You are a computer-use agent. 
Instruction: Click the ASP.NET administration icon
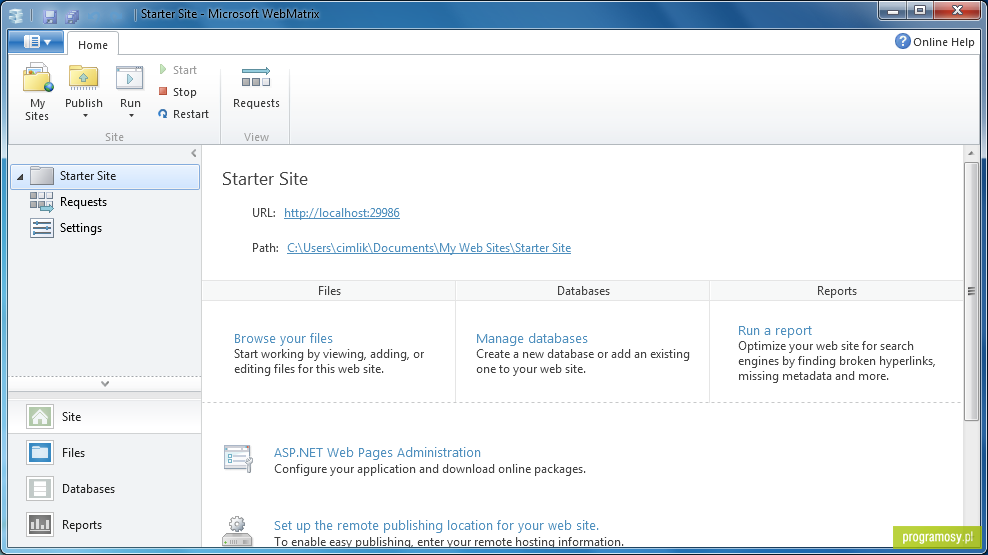pos(238,458)
